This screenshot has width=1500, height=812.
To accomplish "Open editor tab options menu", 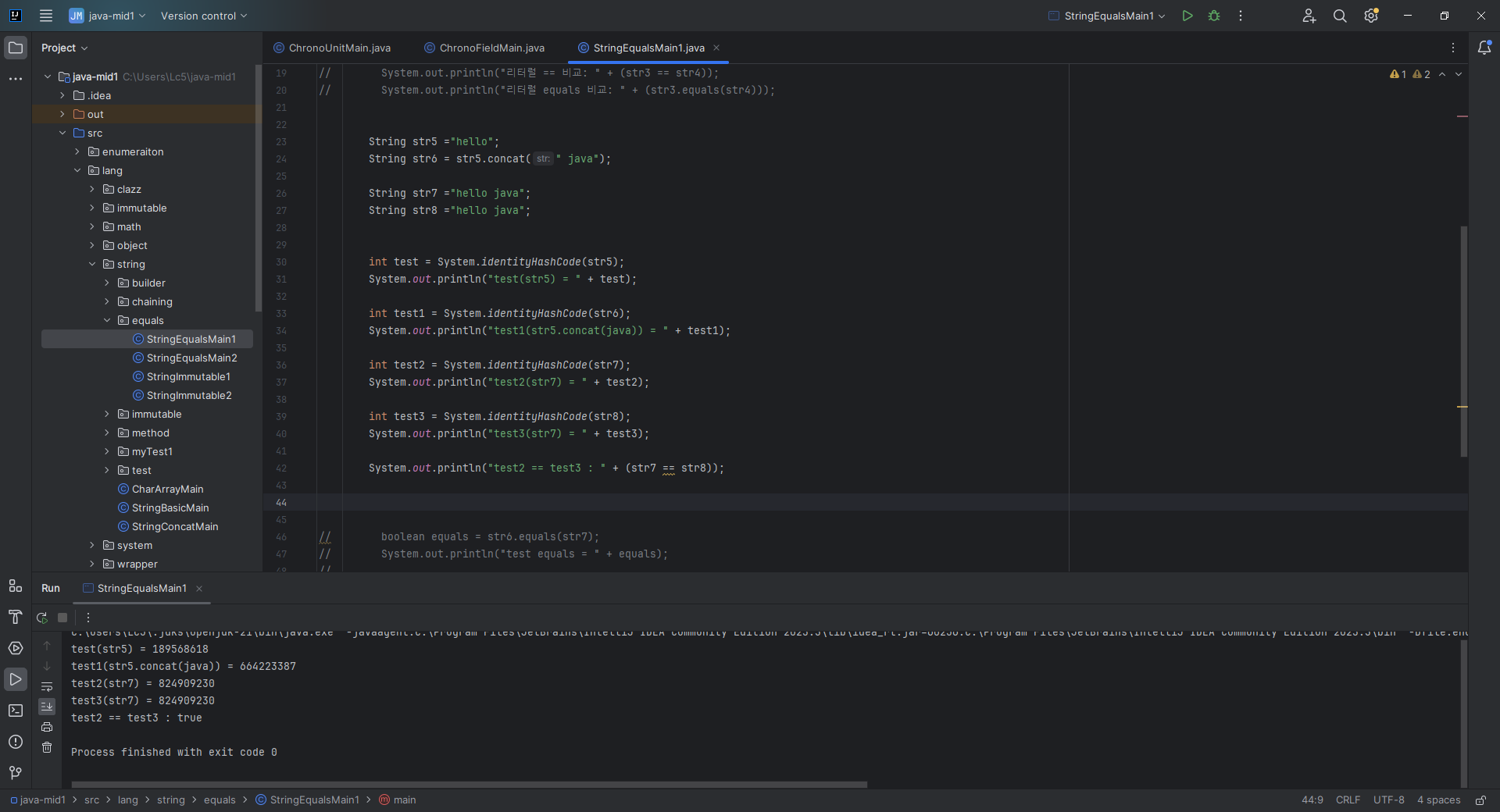I will pyautogui.click(x=1453, y=48).
